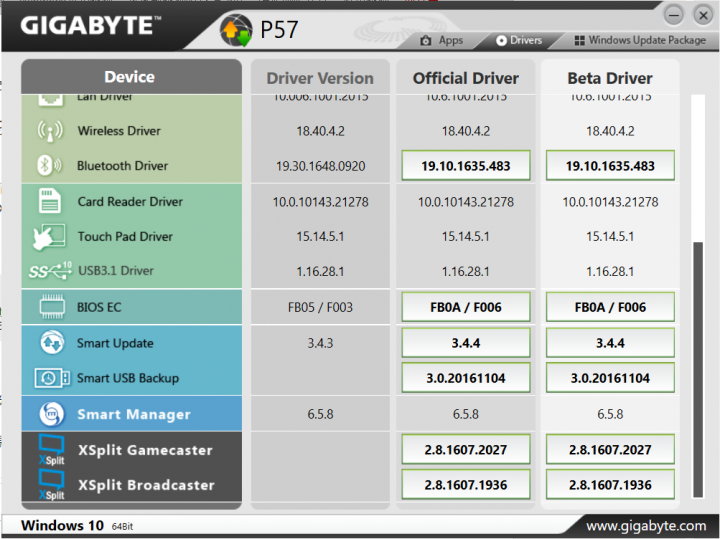The width and height of the screenshot is (720, 539).
Task: Click the vertical scrollbar thumb
Action: (698, 370)
